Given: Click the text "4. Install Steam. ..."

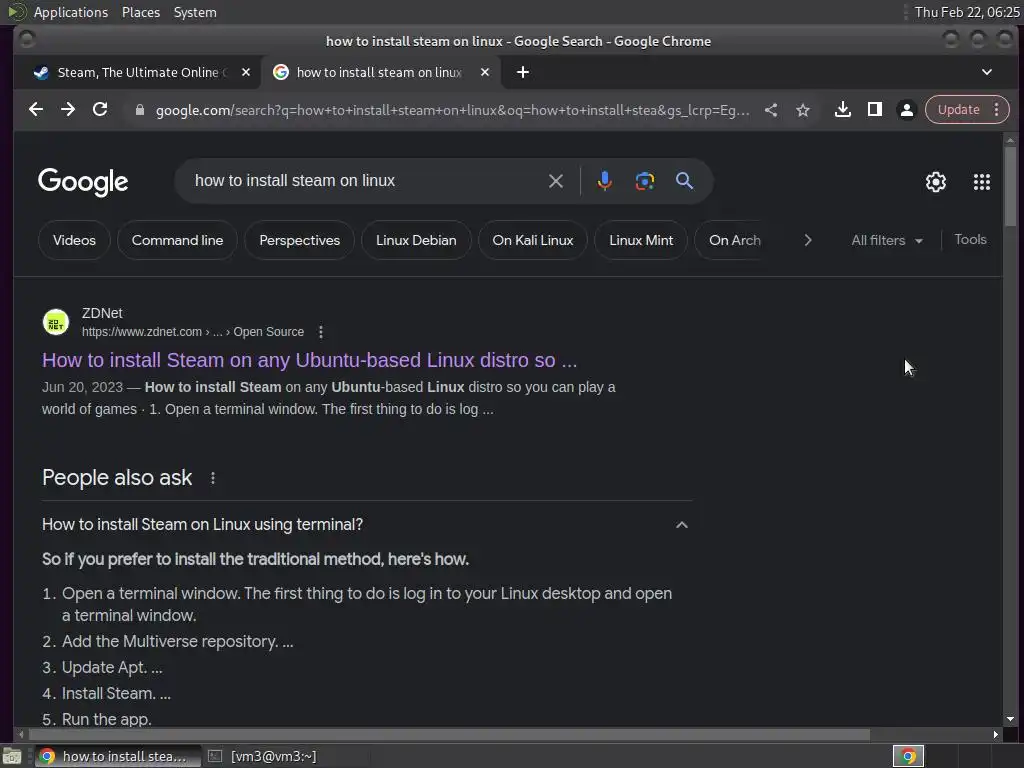Looking at the screenshot, I should pyautogui.click(x=107, y=694).
